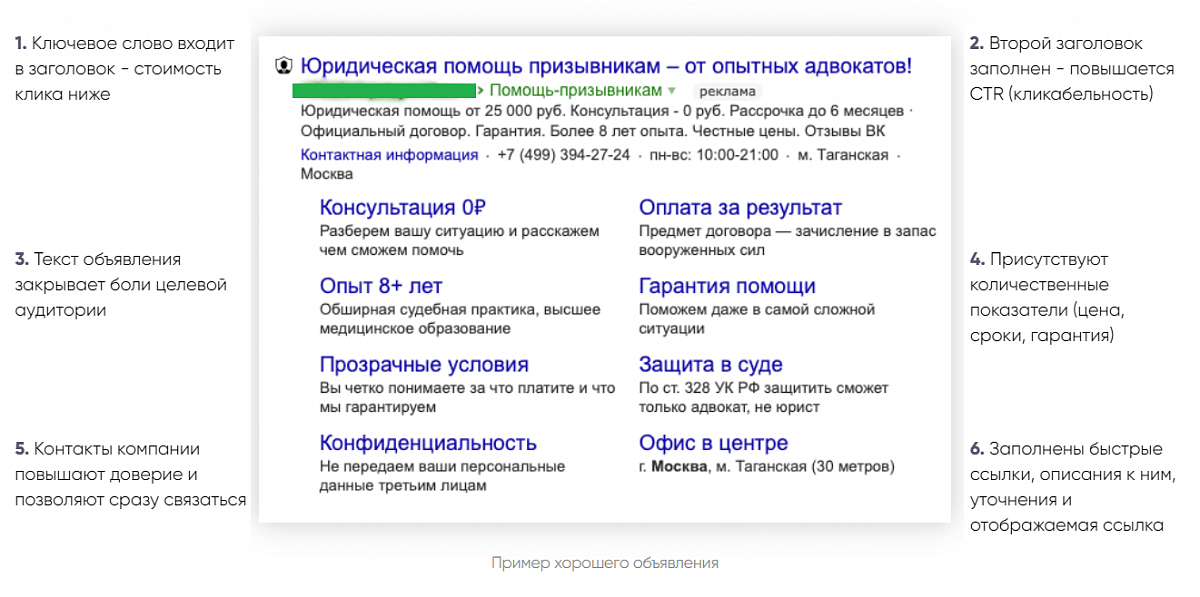Open the 'Контактная информация' link
The width and height of the screenshot is (1200, 597).
[x=389, y=155]
